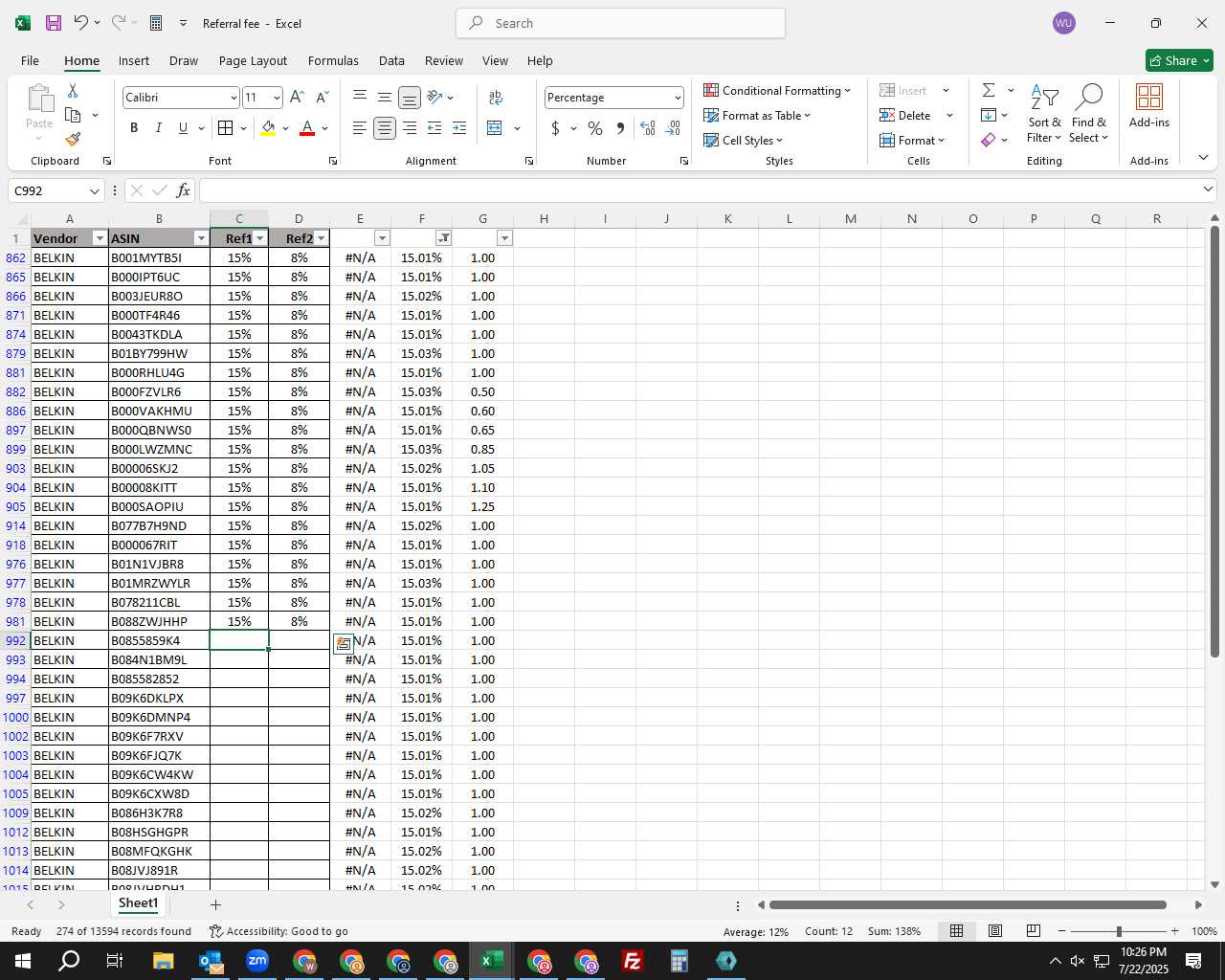Open the File menu

[31, 60]
